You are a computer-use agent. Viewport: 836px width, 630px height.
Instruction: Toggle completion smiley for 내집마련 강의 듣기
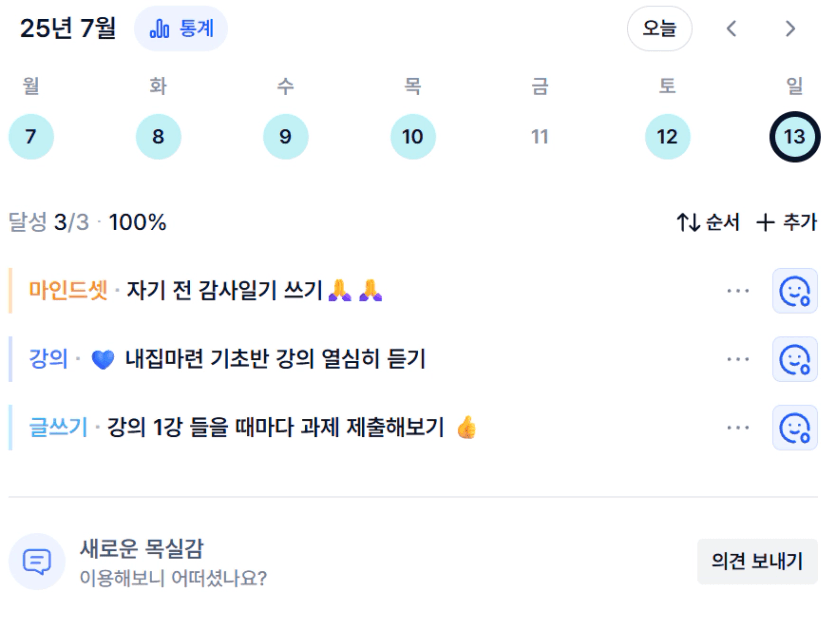pyautogui.click(x=794, y=359)
